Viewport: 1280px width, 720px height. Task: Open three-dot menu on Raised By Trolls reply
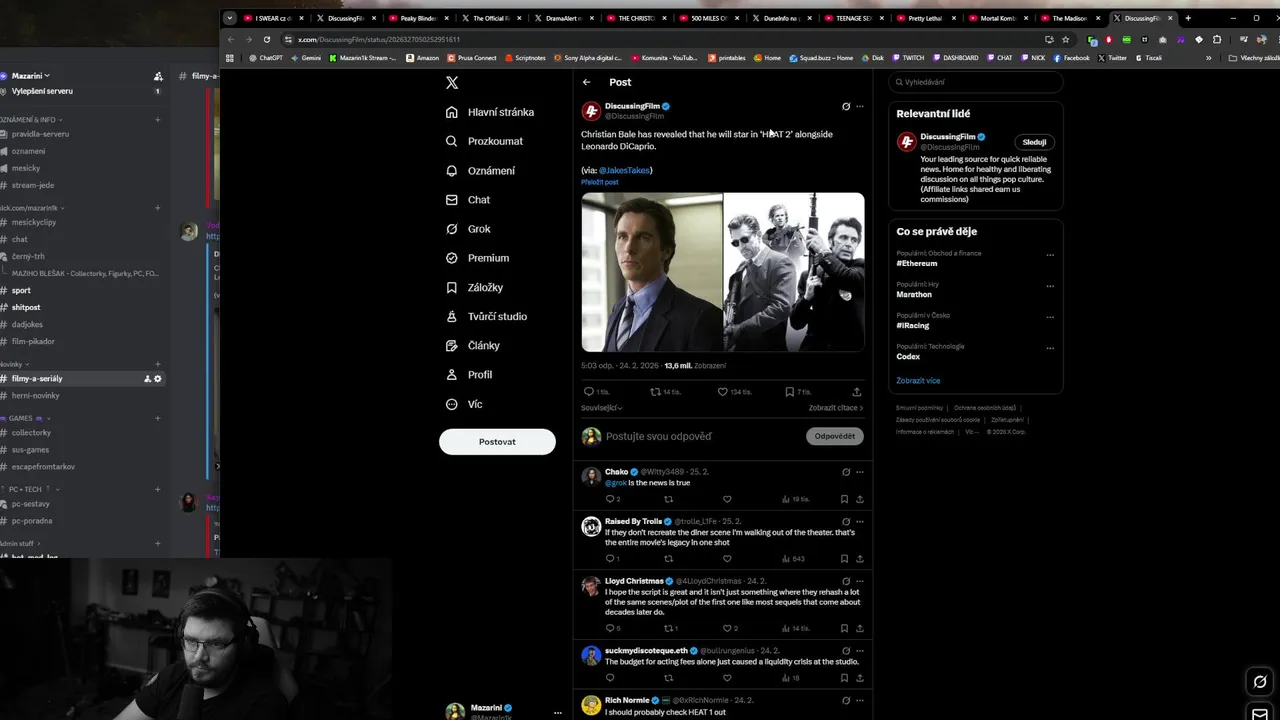coord(859,521)
